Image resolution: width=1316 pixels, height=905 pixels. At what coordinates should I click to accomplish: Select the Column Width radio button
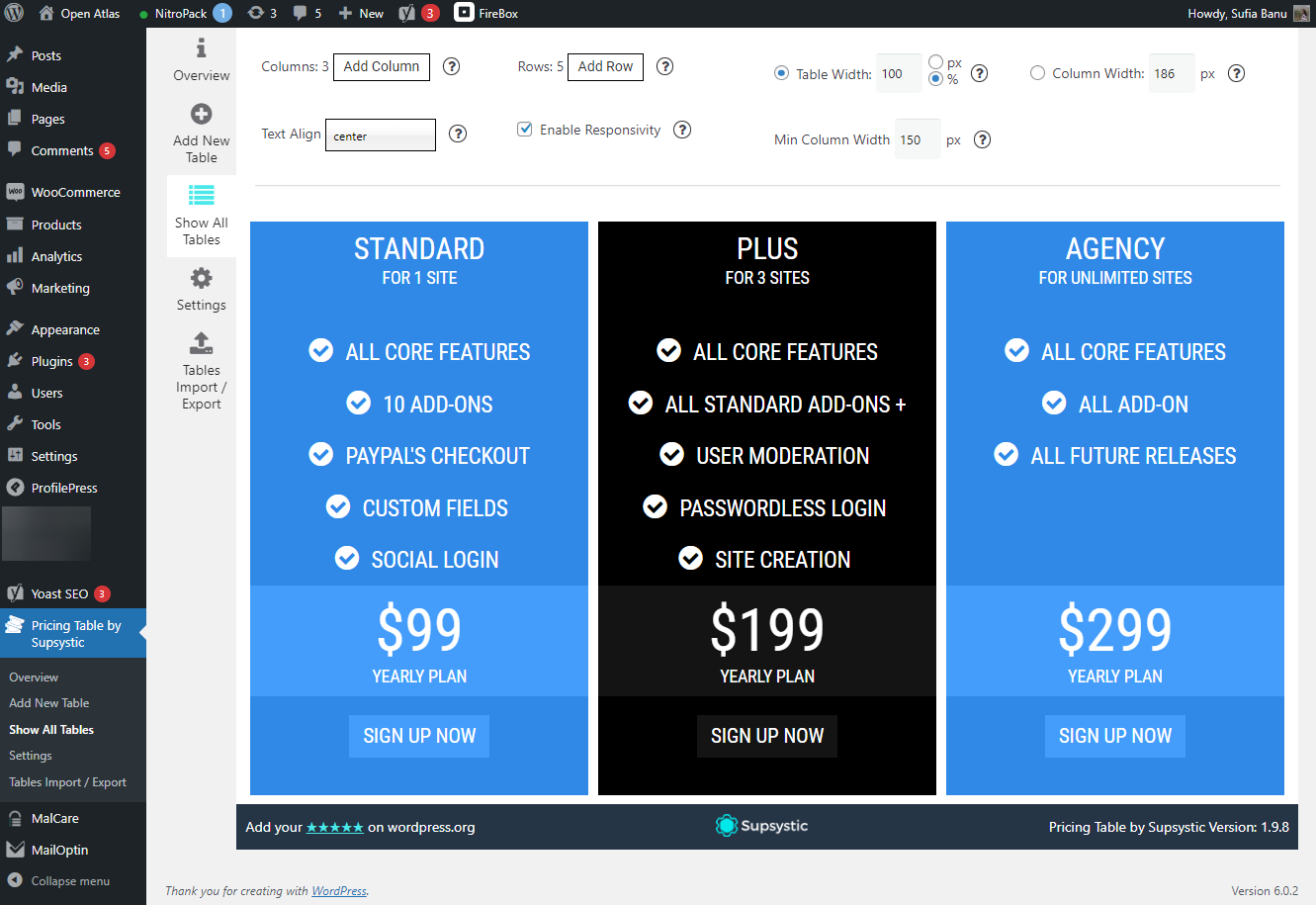click(x=1037, y=73)
